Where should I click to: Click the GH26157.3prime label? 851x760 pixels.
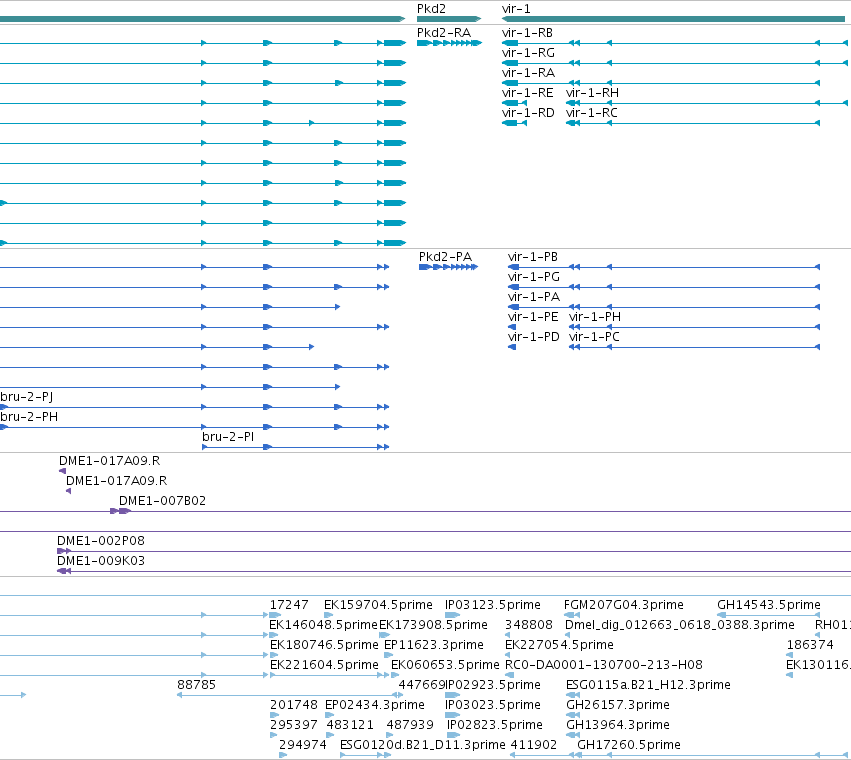coord(618,706)
